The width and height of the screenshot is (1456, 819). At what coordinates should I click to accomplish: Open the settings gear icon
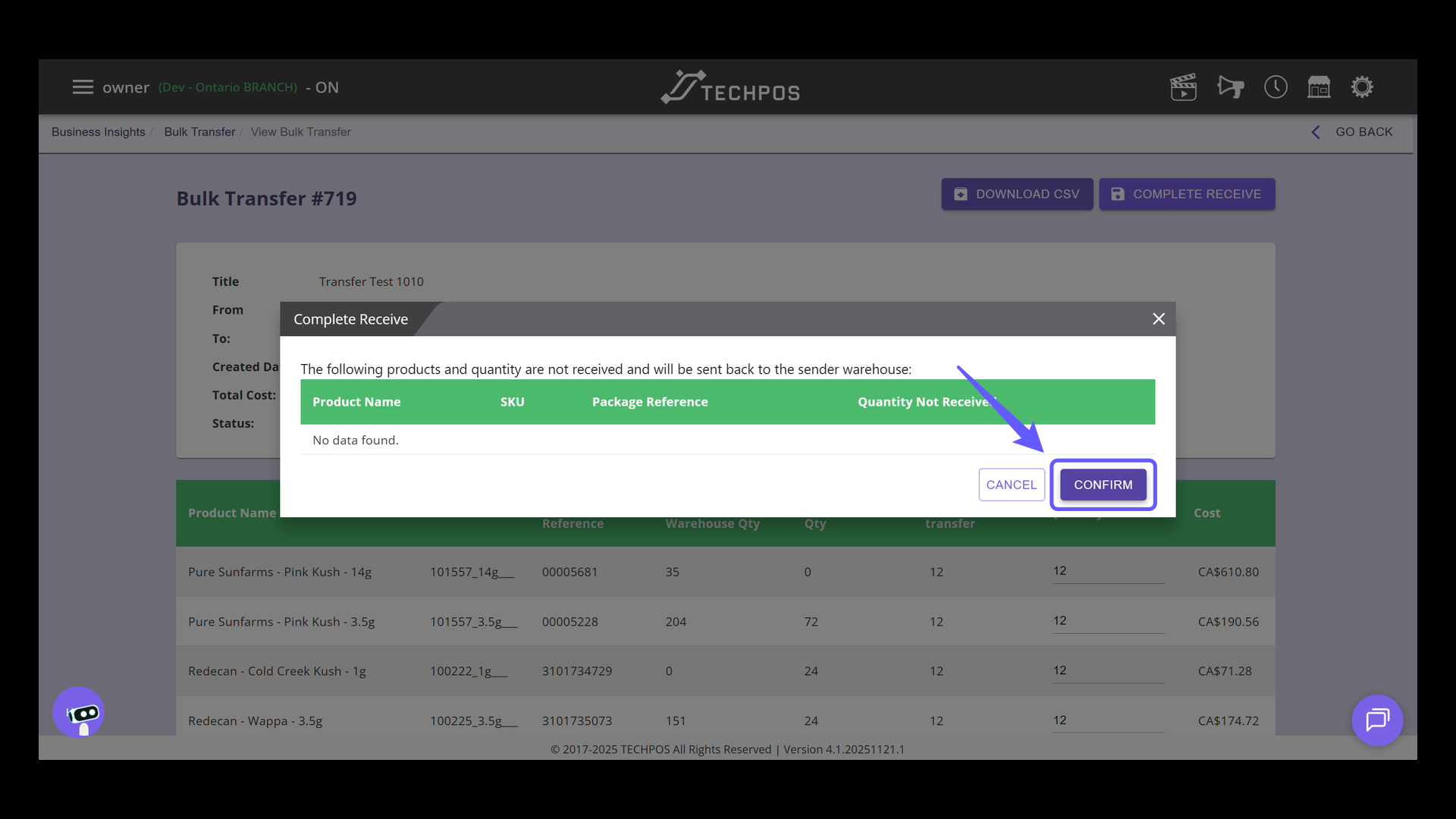tap(1362, 87)
